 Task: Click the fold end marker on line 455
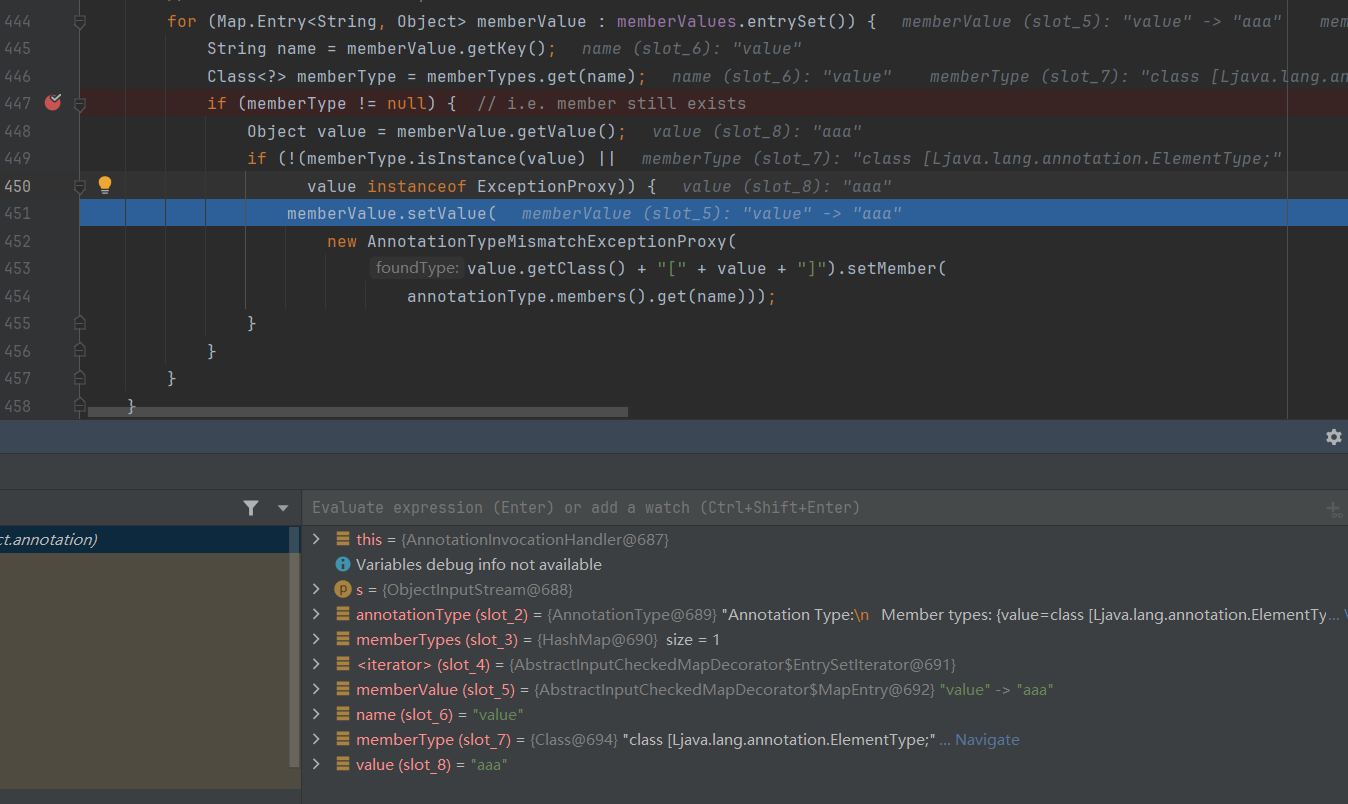(80, 323)
